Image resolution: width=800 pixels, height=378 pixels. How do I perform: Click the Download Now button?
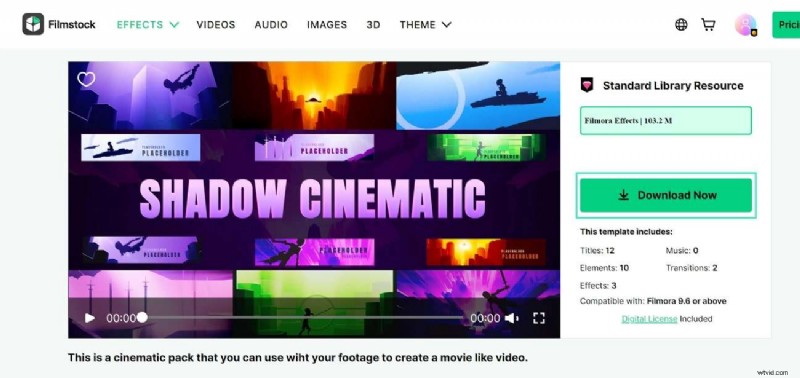tap(666, 195)
